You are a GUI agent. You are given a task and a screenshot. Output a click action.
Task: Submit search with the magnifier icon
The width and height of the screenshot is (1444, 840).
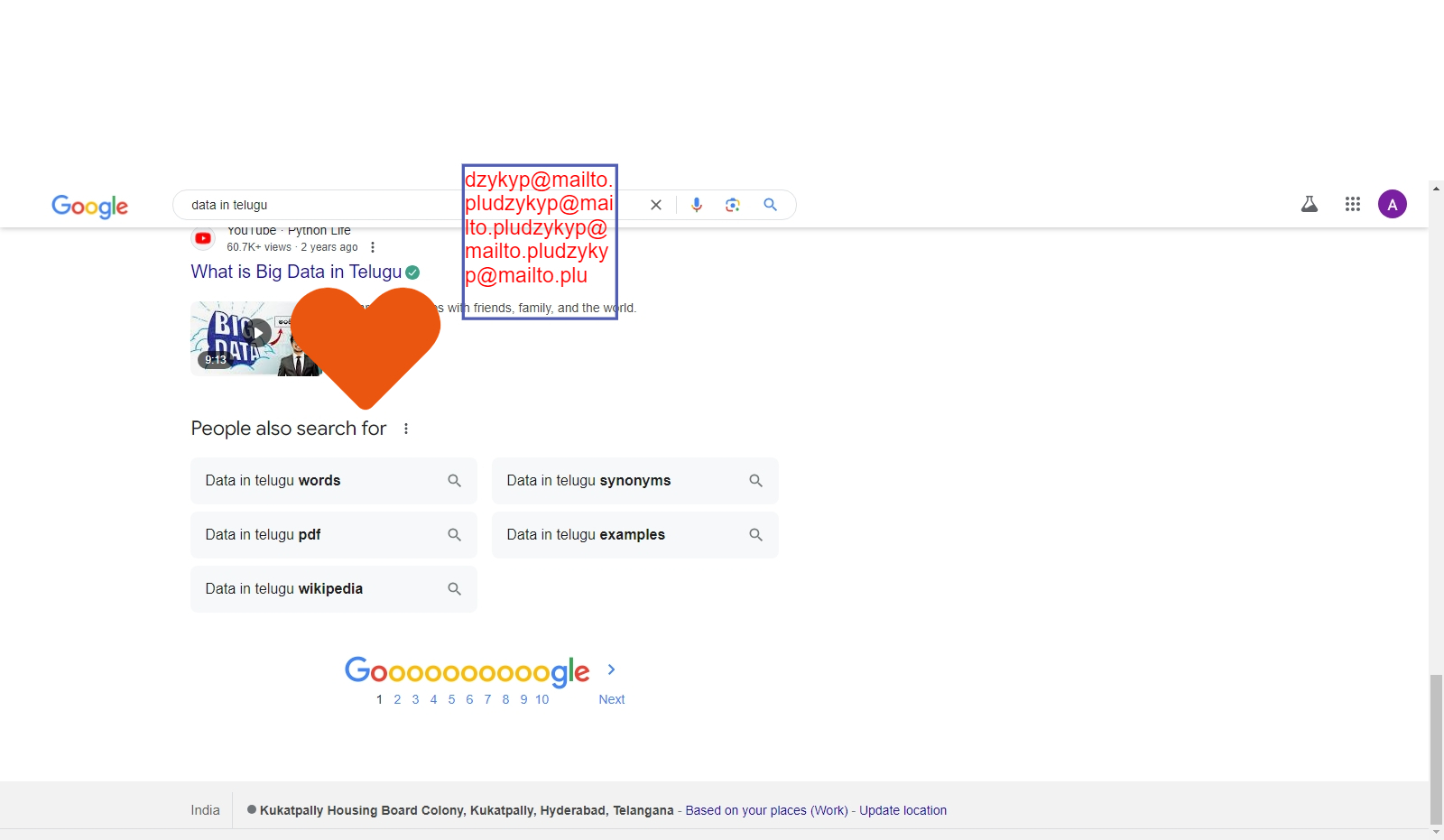click(x=770, y=205)
